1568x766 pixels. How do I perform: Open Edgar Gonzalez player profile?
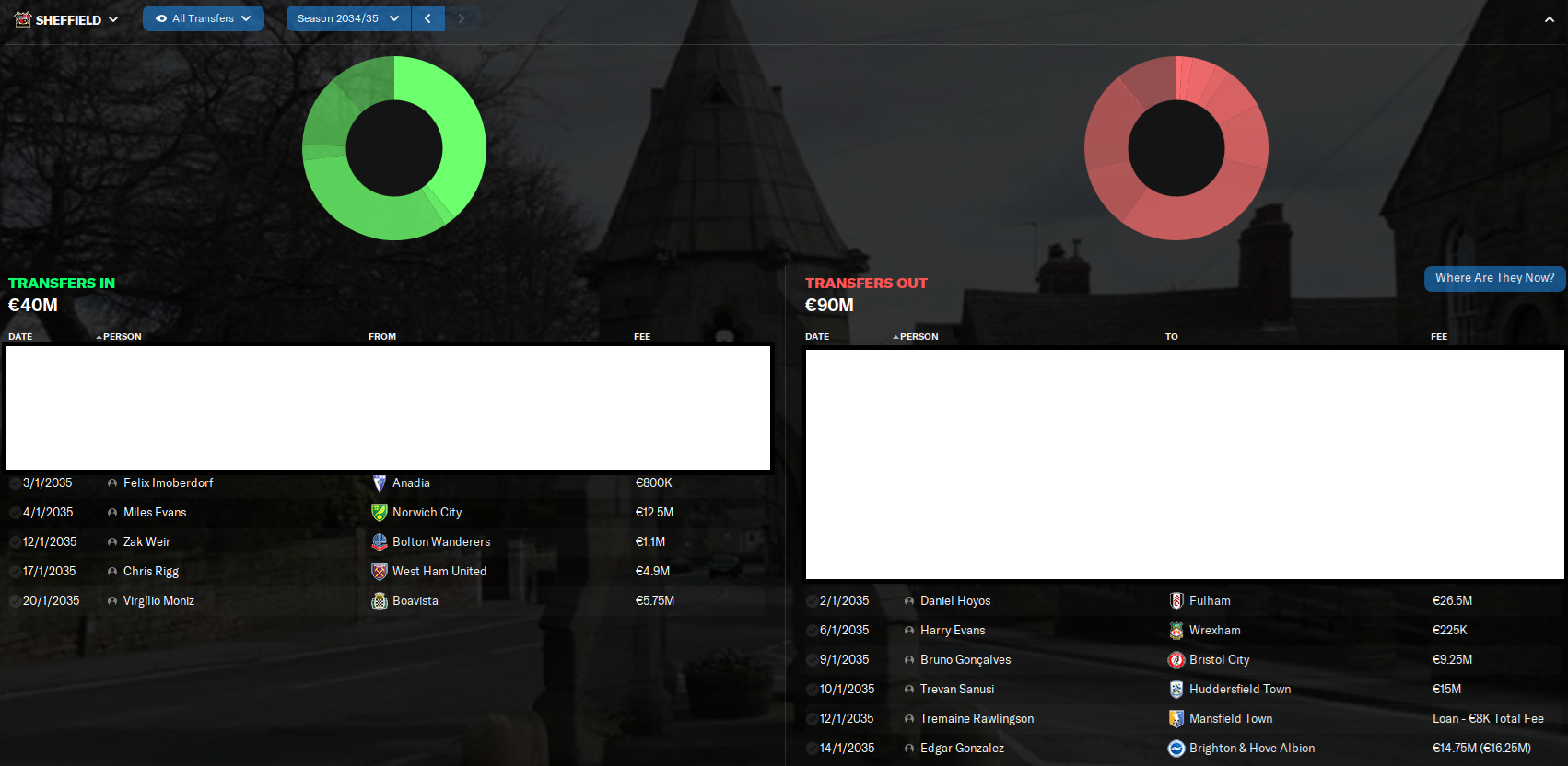pyautogui.click(x=962, y=749)
